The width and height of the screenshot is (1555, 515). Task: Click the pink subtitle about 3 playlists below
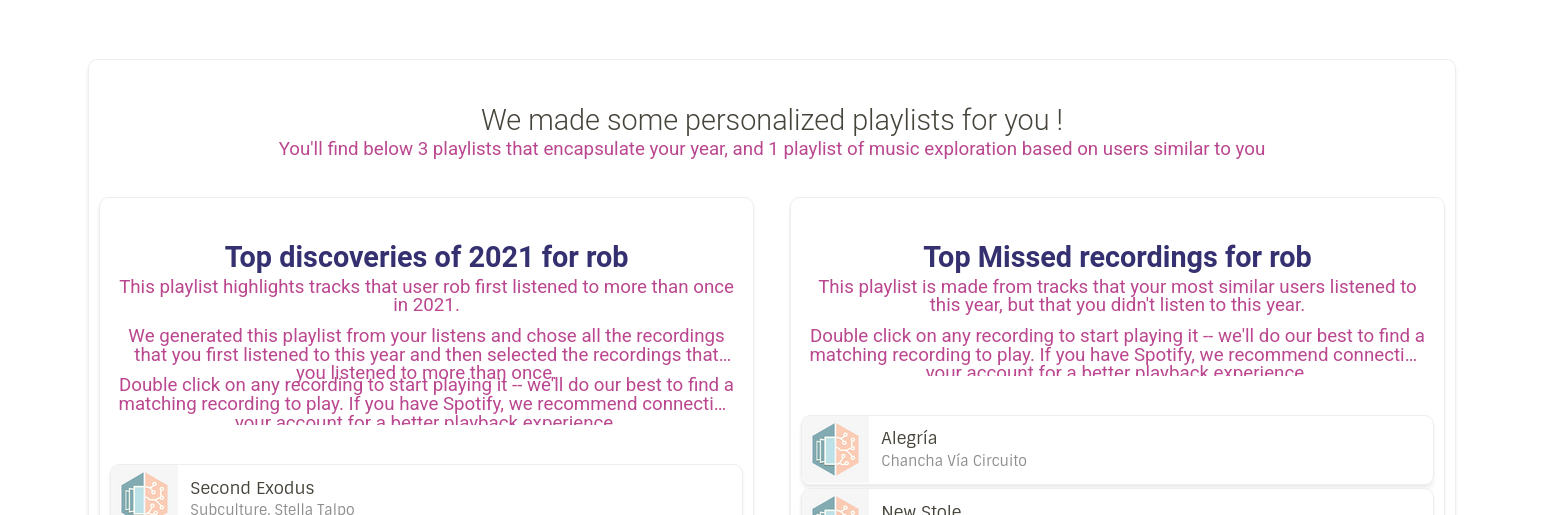tap(772, 149)
